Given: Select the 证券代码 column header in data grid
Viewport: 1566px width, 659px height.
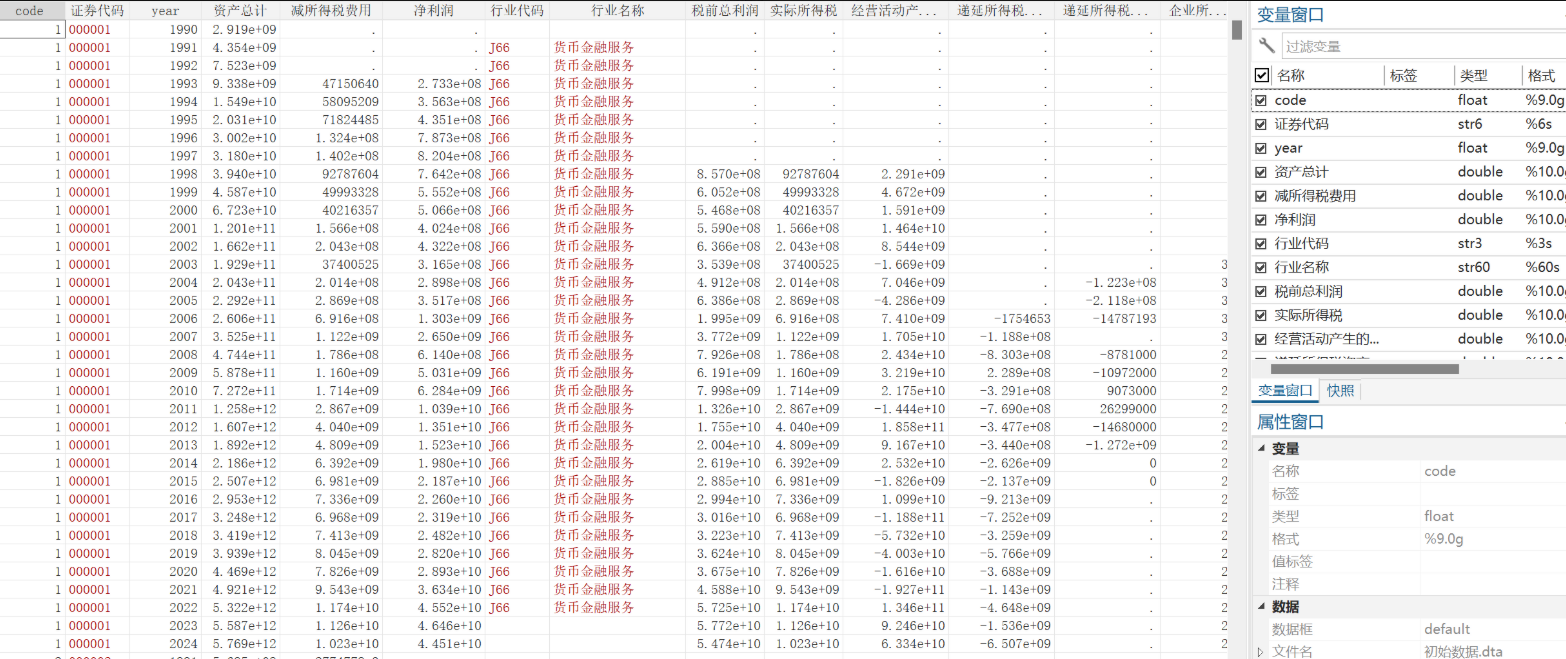Looking at the screenshot, I should point(97,10).
